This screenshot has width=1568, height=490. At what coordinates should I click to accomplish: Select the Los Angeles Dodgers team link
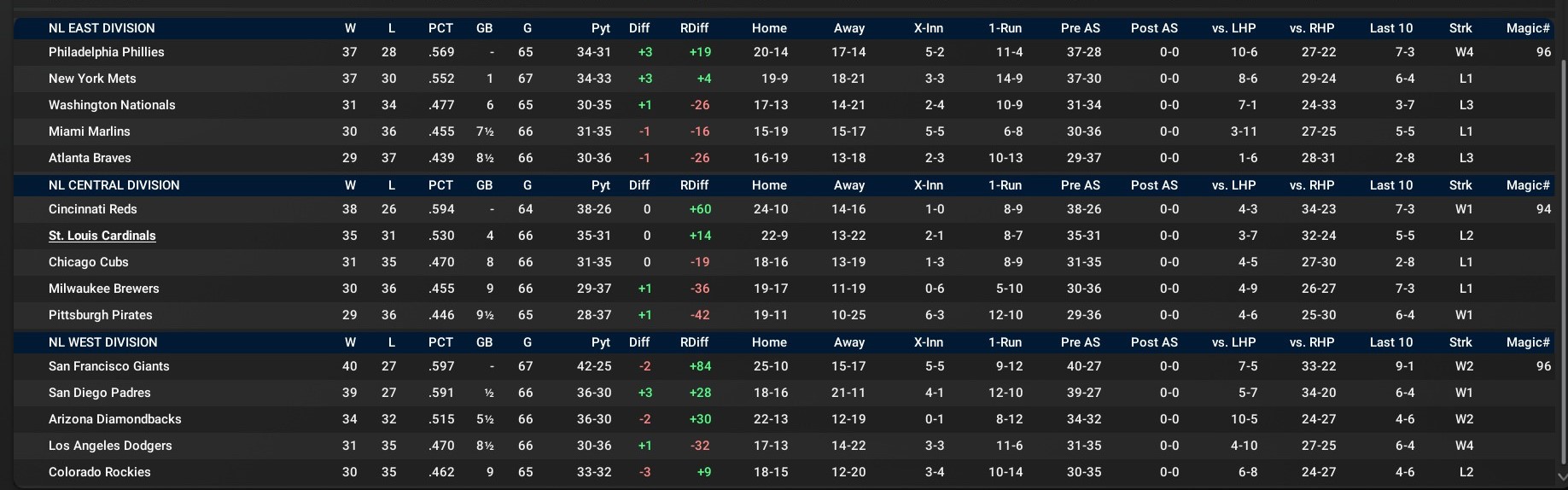pos(110,446)
